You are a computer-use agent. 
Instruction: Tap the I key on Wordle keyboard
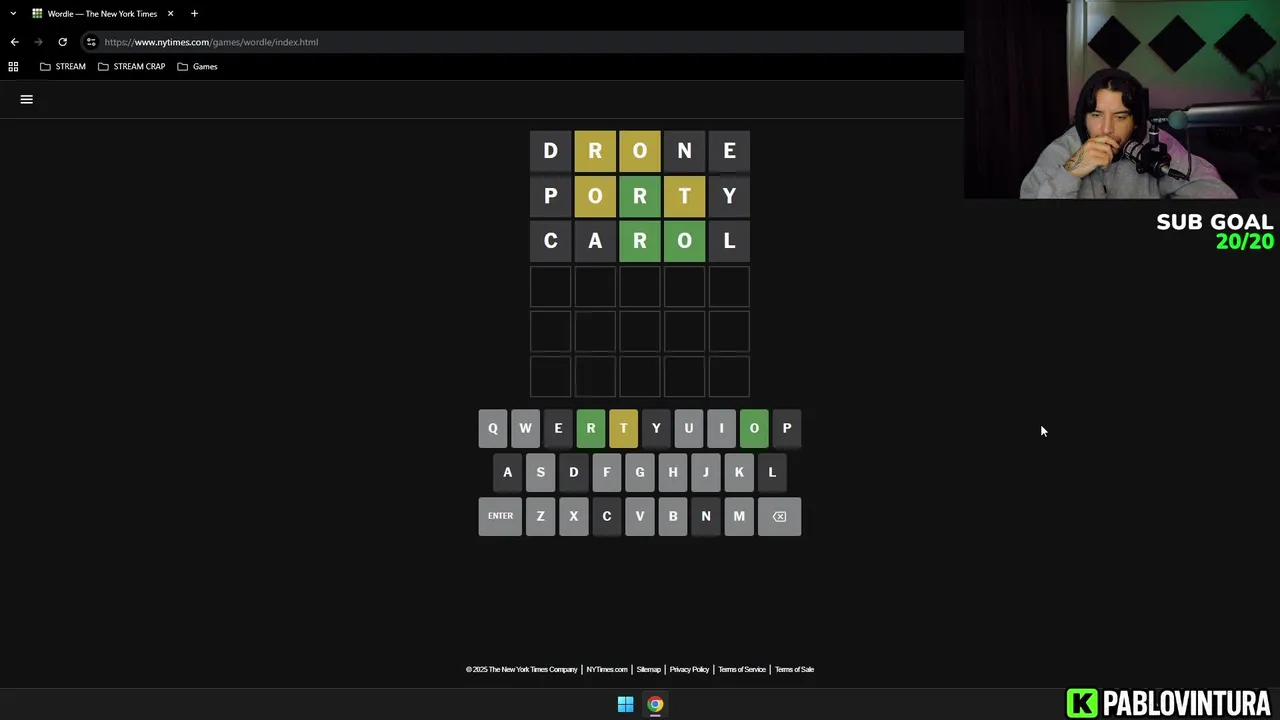click(x=721, y=428)
